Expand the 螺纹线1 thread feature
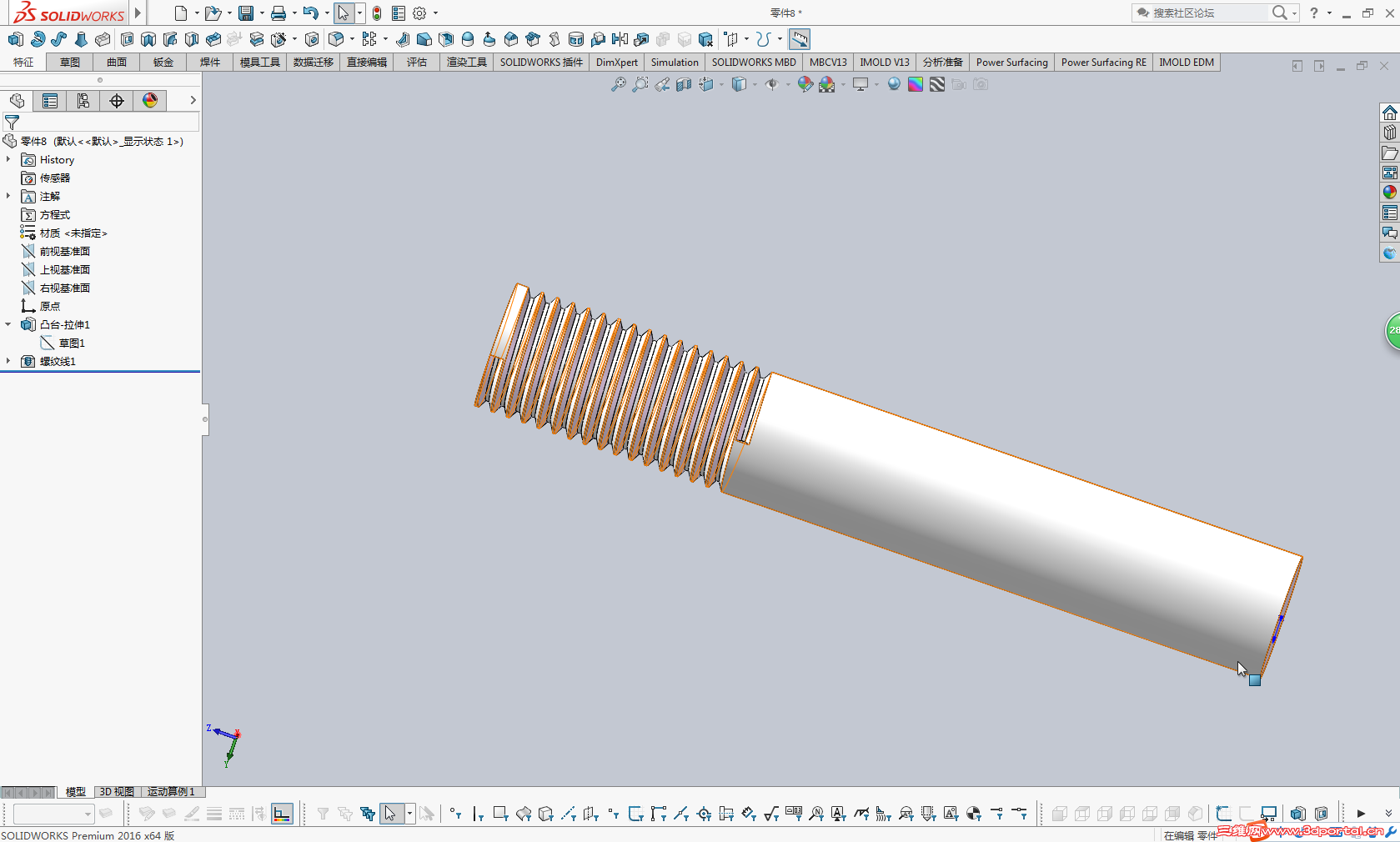The height and width of the screenshot is (842, 1400). tap(8, 361)
